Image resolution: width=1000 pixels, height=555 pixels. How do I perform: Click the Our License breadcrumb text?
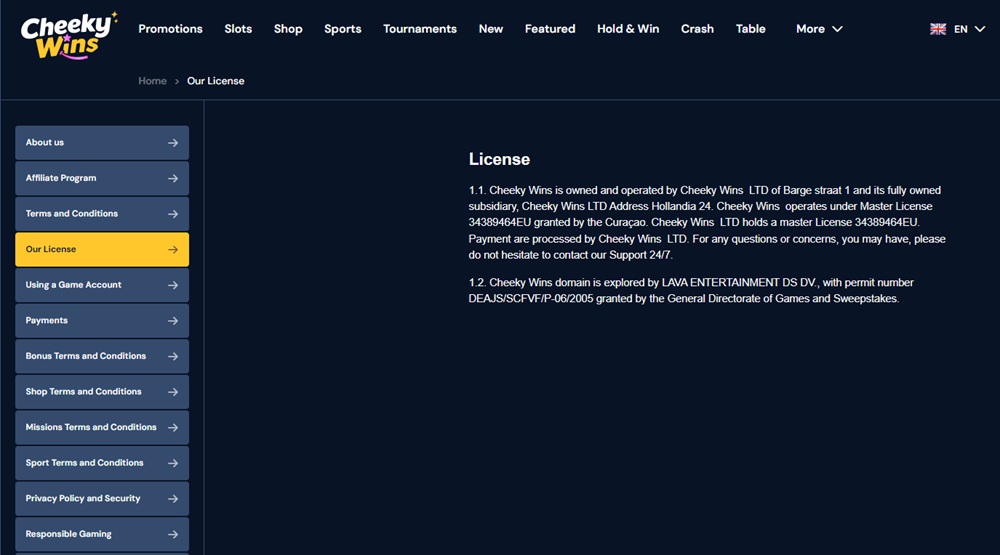(x=216, y=81)
